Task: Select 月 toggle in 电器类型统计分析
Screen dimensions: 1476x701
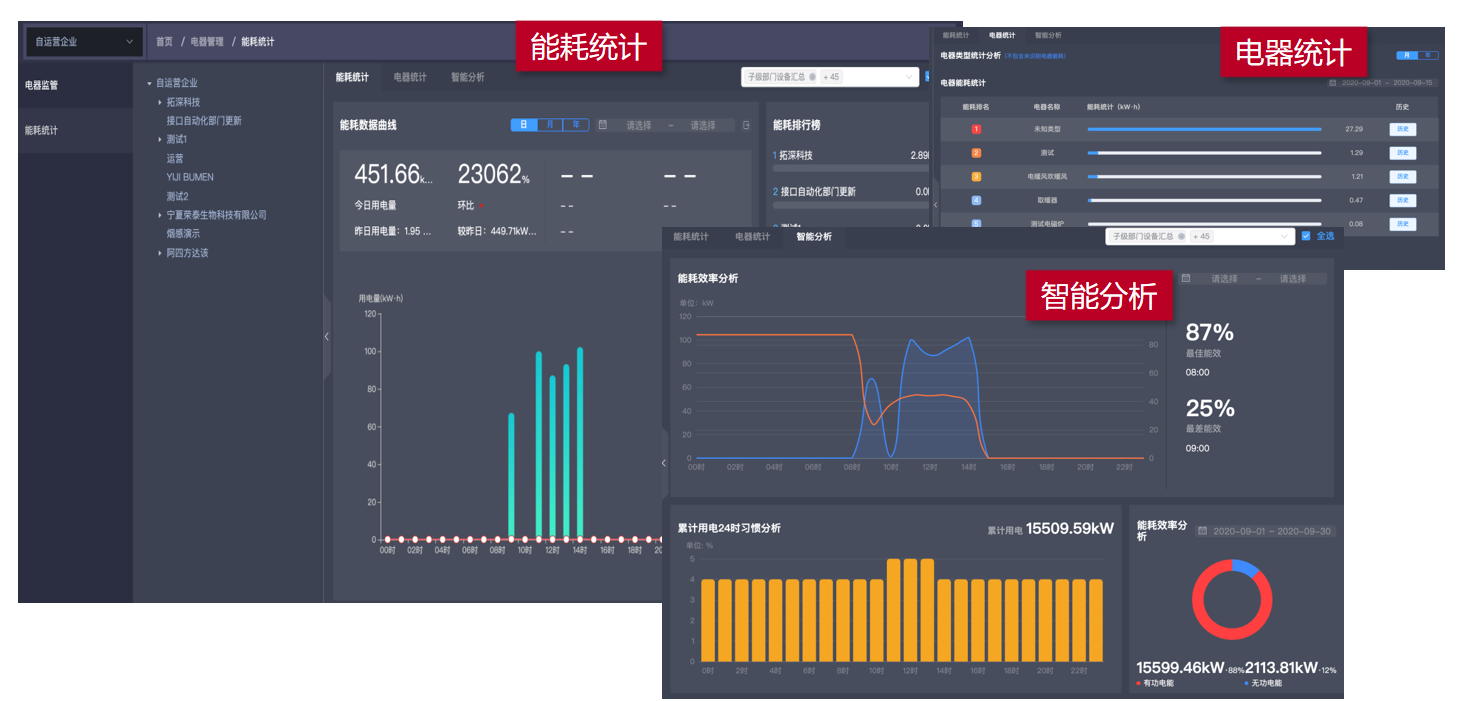Action: [1406, 55]
